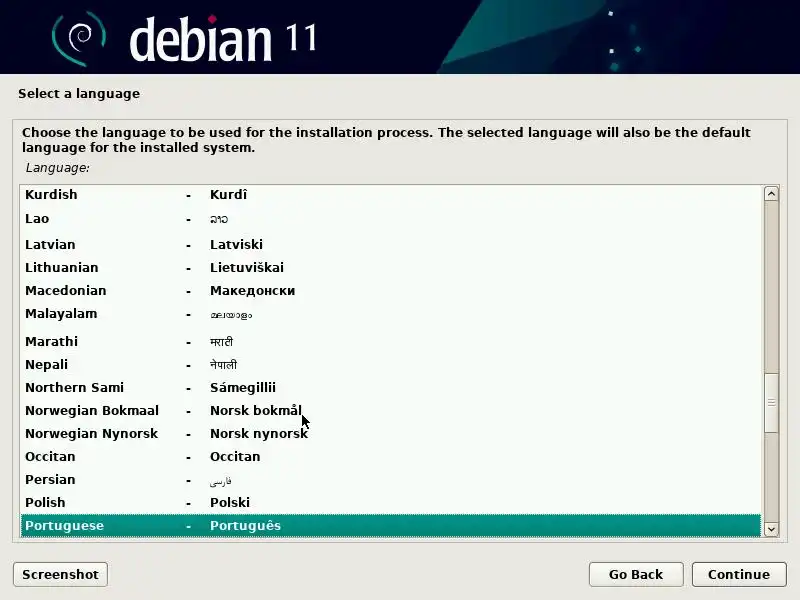The height and width of the screenshot is (600, 800).
Task: Select Northern Sami - Sámegillii
Action: point(390,388)
